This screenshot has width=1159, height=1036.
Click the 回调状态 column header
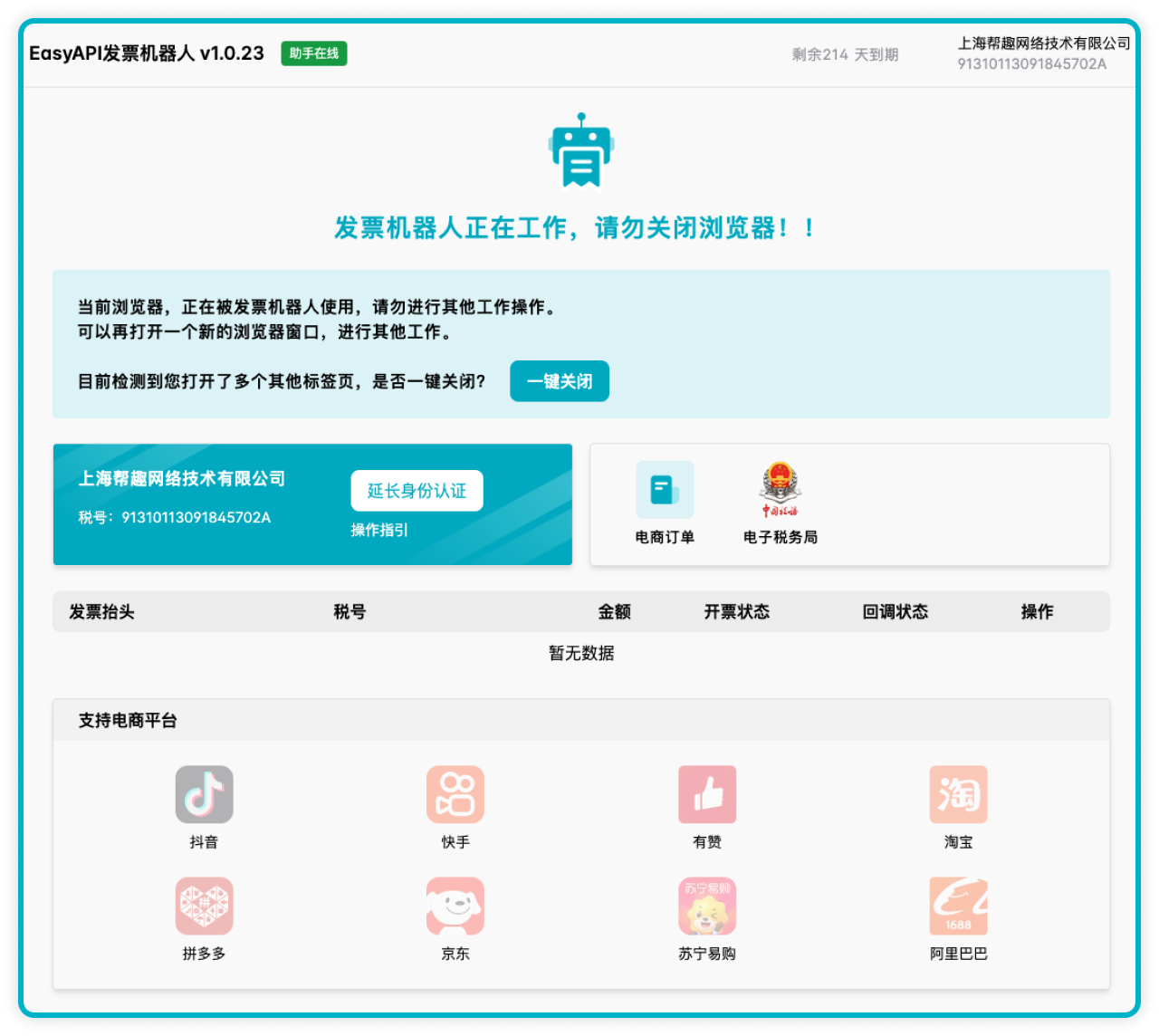[895, 612]
